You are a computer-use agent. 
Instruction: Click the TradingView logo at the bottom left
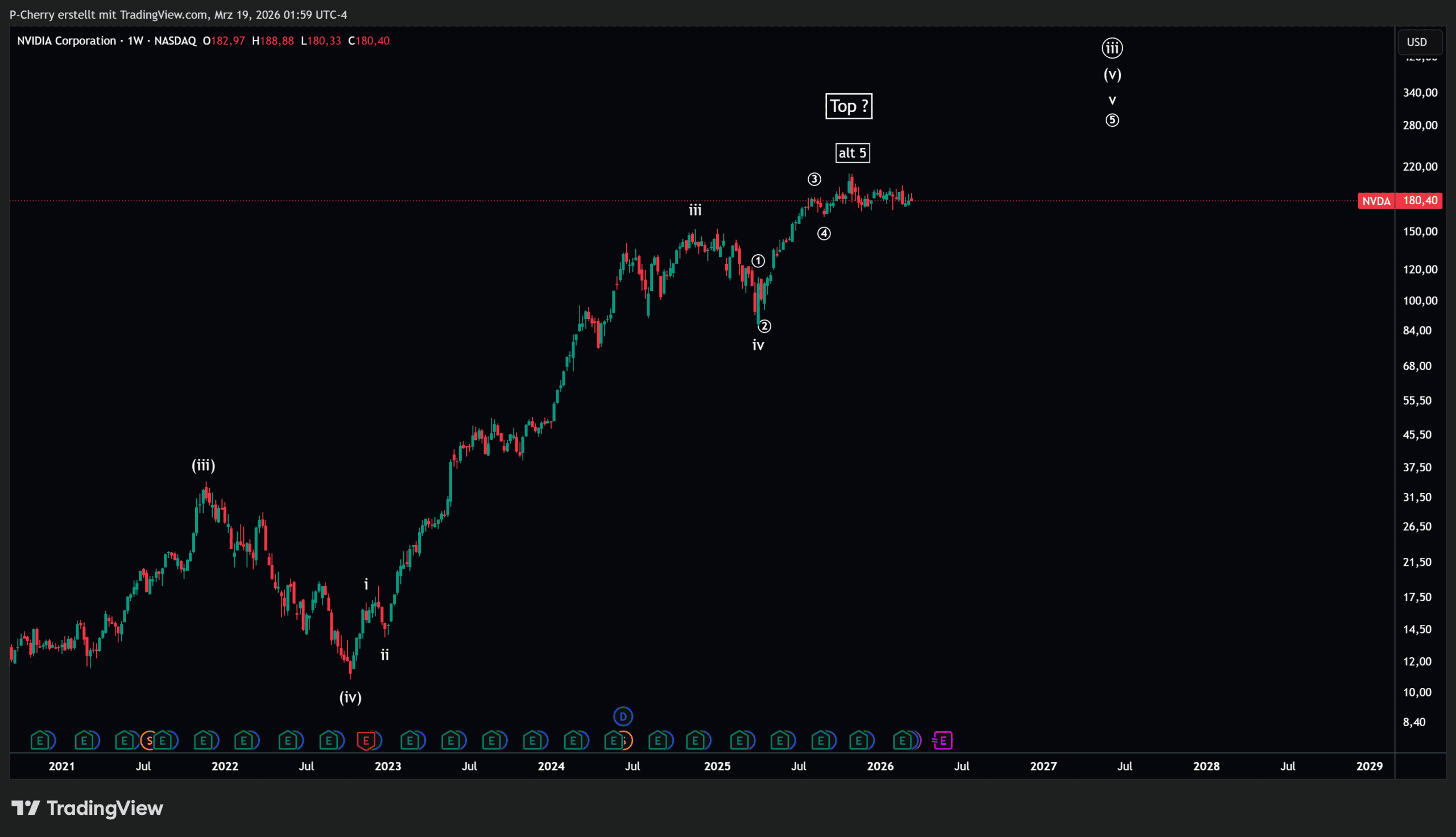(x=88, y=808)
